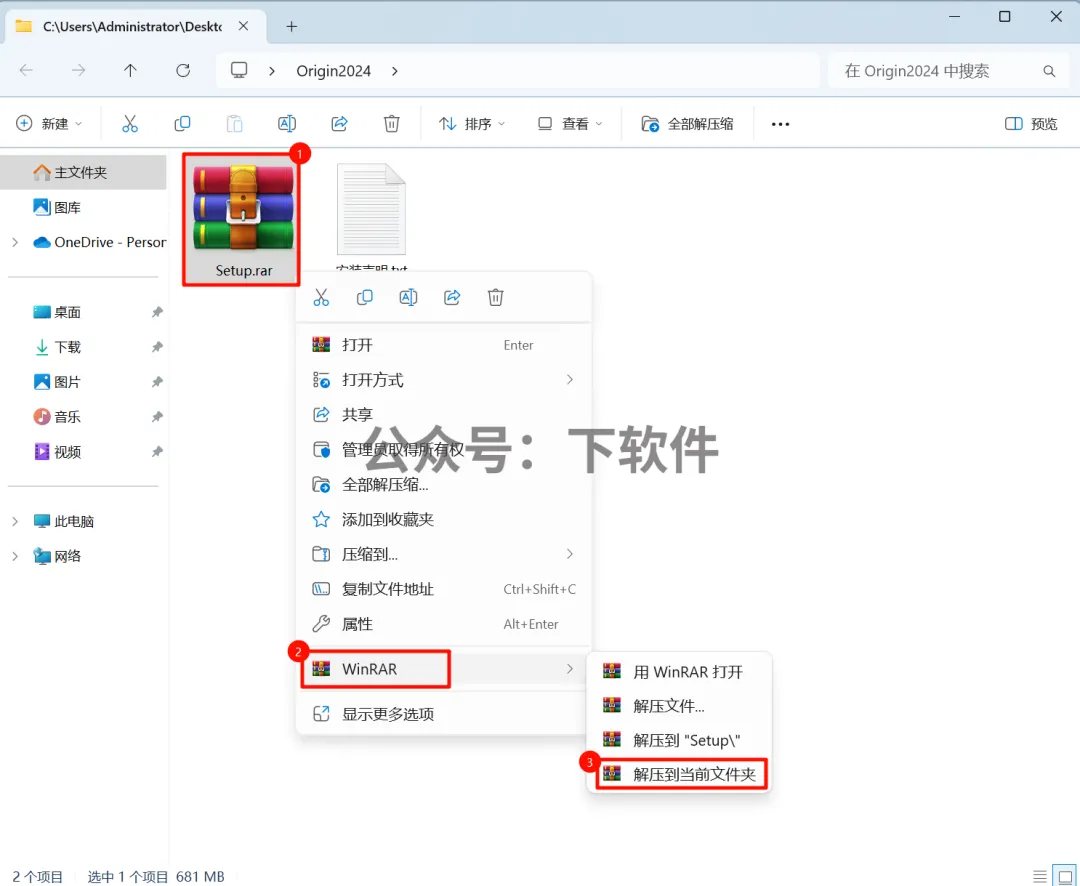Choose 用 WinRAR 打开 in submenu
Image resolution: width=1080 pixels, height=886 pixels.
pos(679,672)
